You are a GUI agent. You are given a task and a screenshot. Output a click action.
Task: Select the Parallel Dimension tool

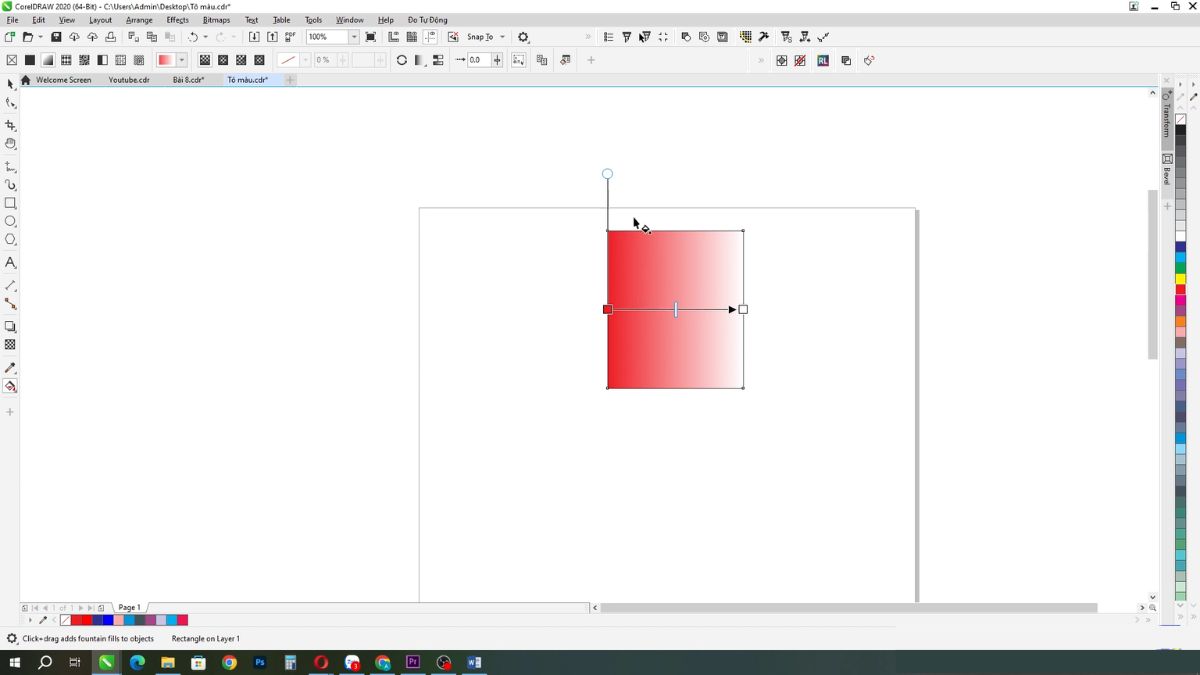(10, 286)
